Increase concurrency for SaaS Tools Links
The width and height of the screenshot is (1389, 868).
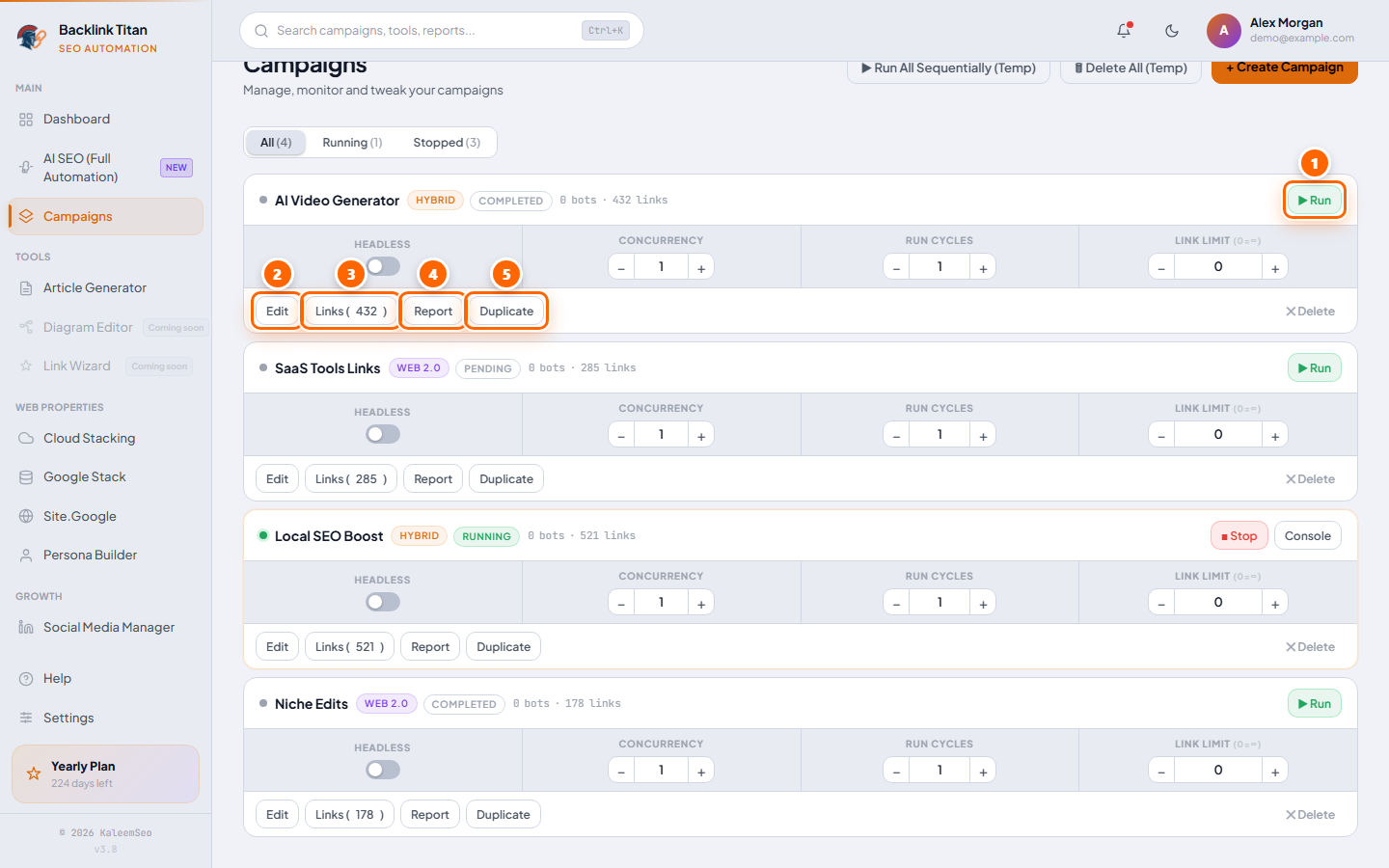(x=701, y=436)
